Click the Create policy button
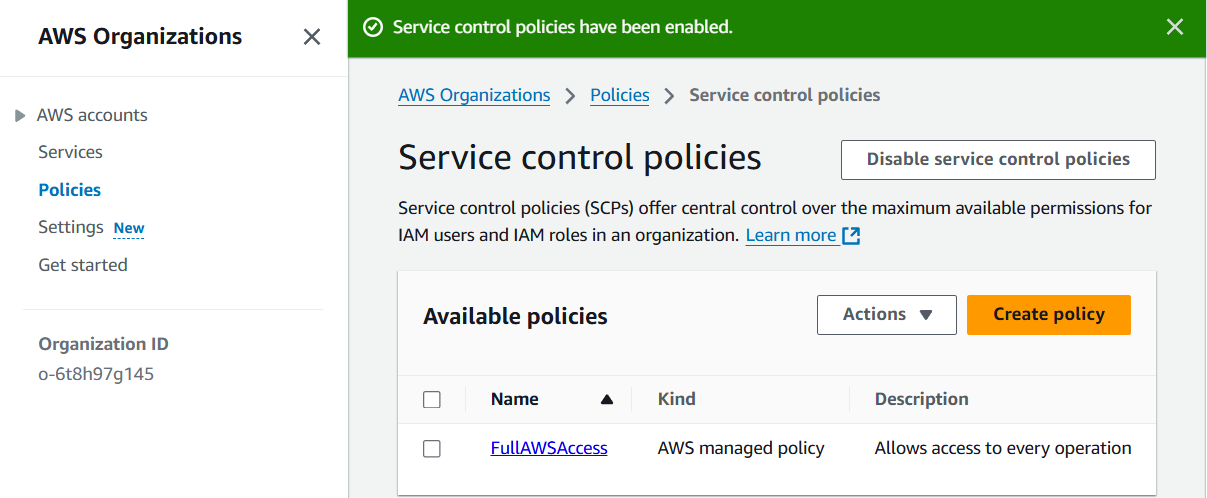 [1049, 314]
